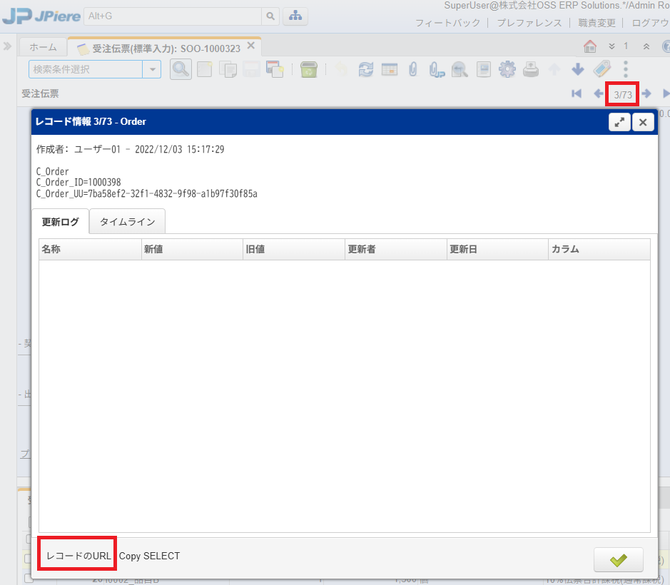Collapse header with double up chevron
The image size is (670, 585).
pos(646,46)
